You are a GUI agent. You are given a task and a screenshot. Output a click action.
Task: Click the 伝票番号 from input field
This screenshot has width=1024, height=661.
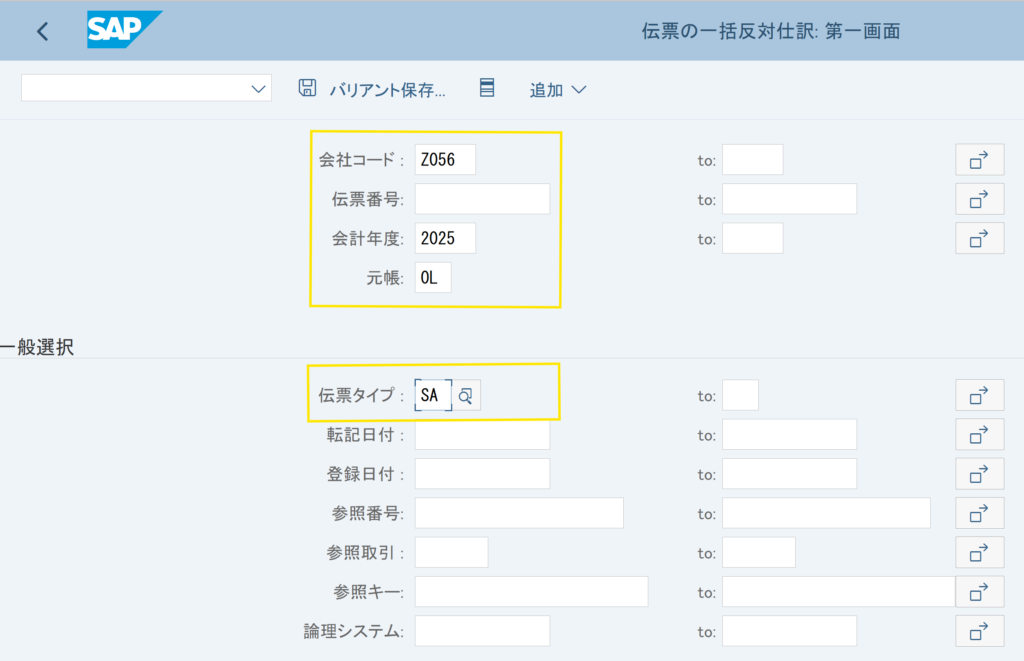[x=482, y=199]
